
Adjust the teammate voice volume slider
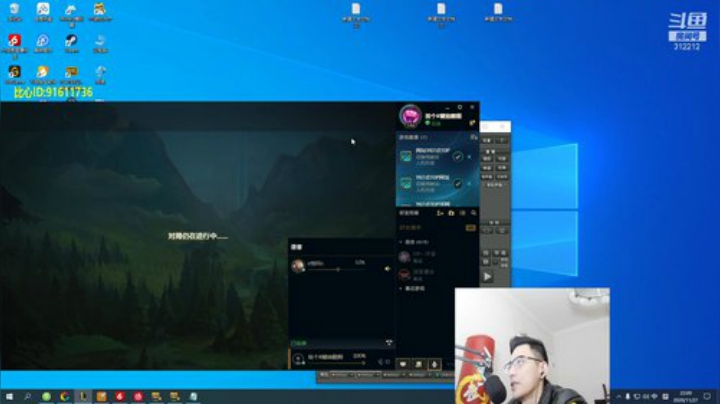(x=337, y=269)
